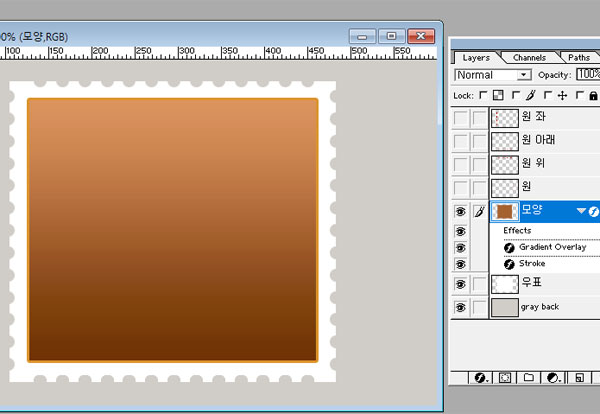Select the 원 위 layer
The width and height of the screenshot is (600, 414).
[533, 163]
